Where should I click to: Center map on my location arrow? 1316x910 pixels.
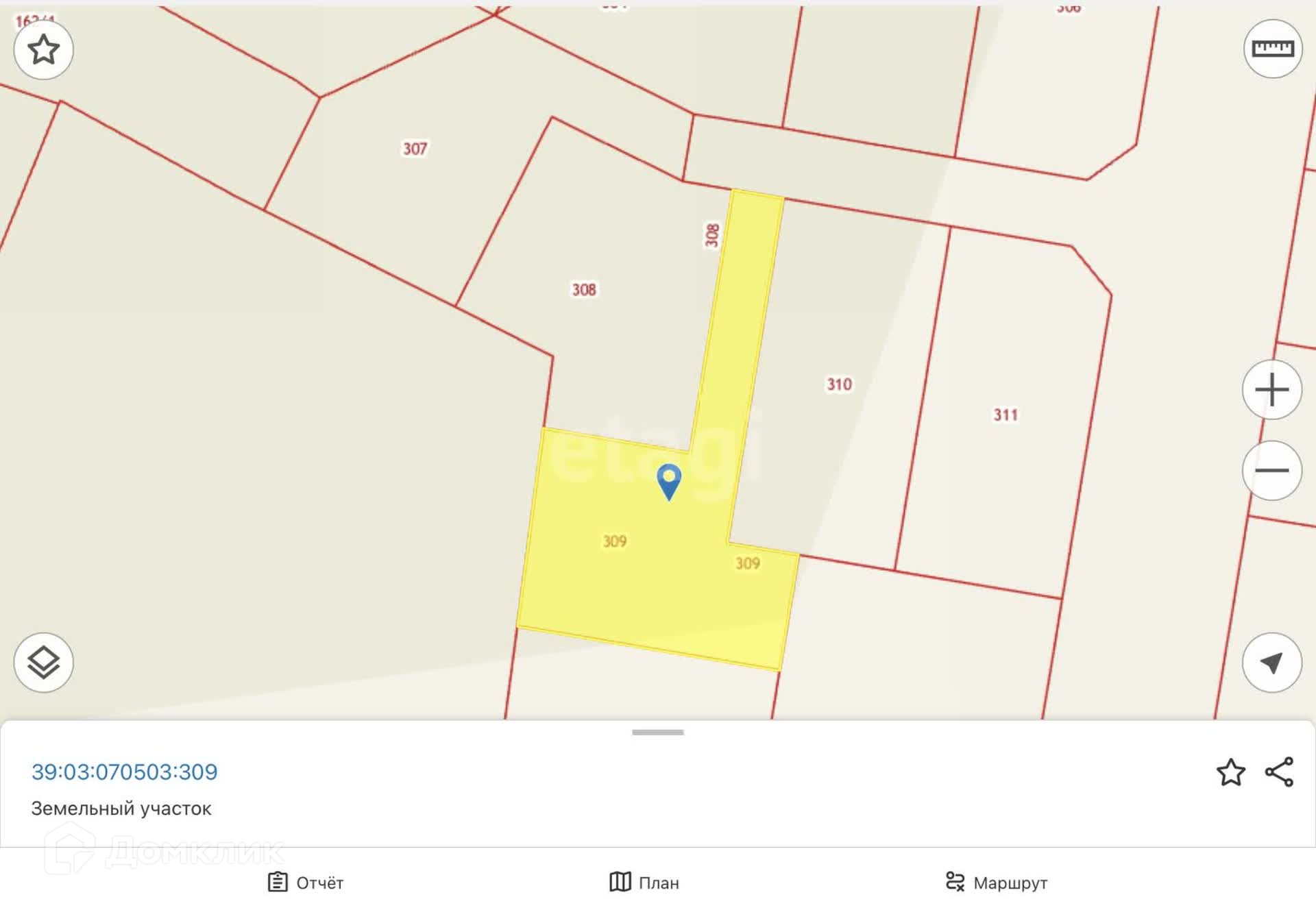tap(1272, 663)
